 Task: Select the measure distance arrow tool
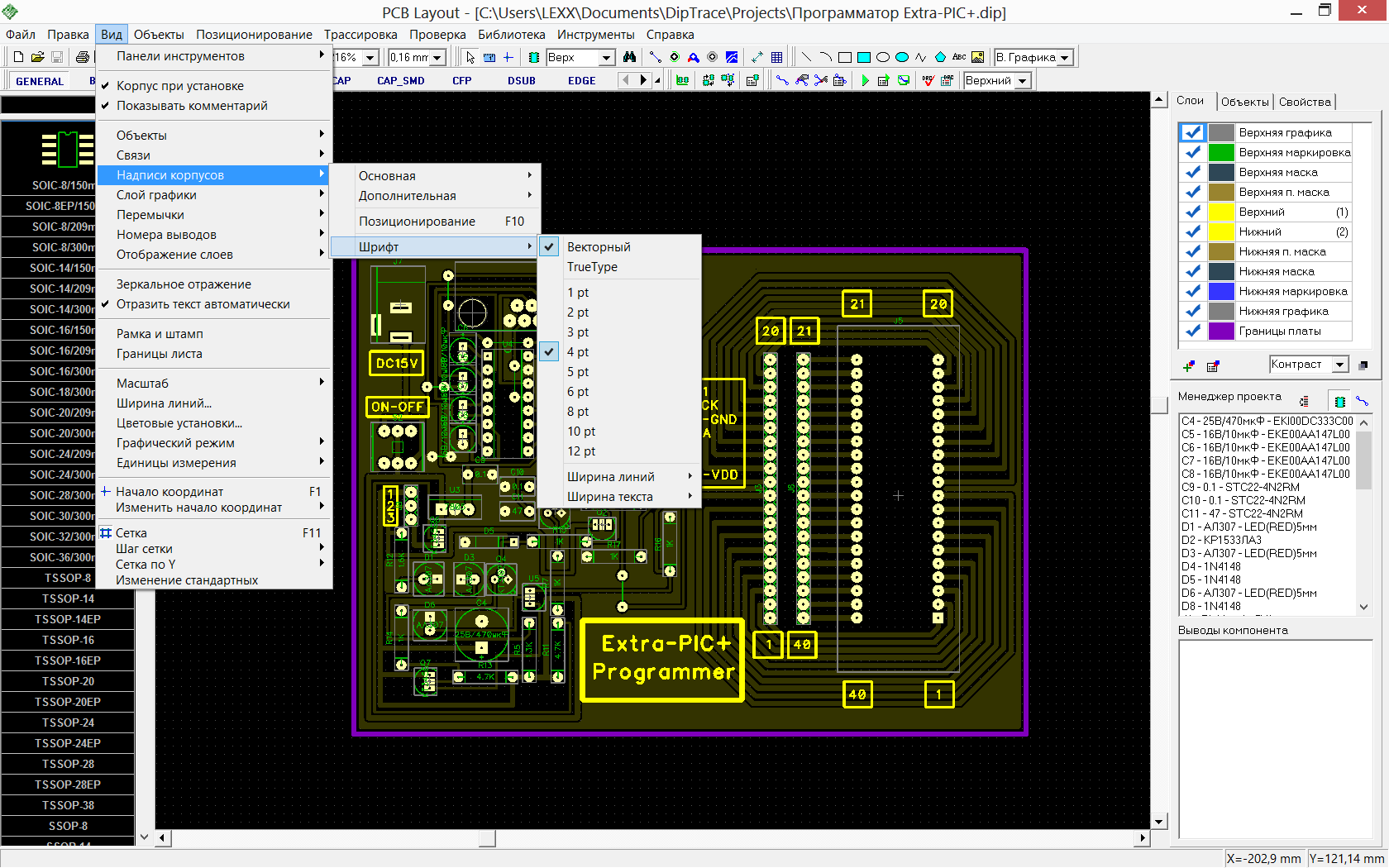click(757, 57)
